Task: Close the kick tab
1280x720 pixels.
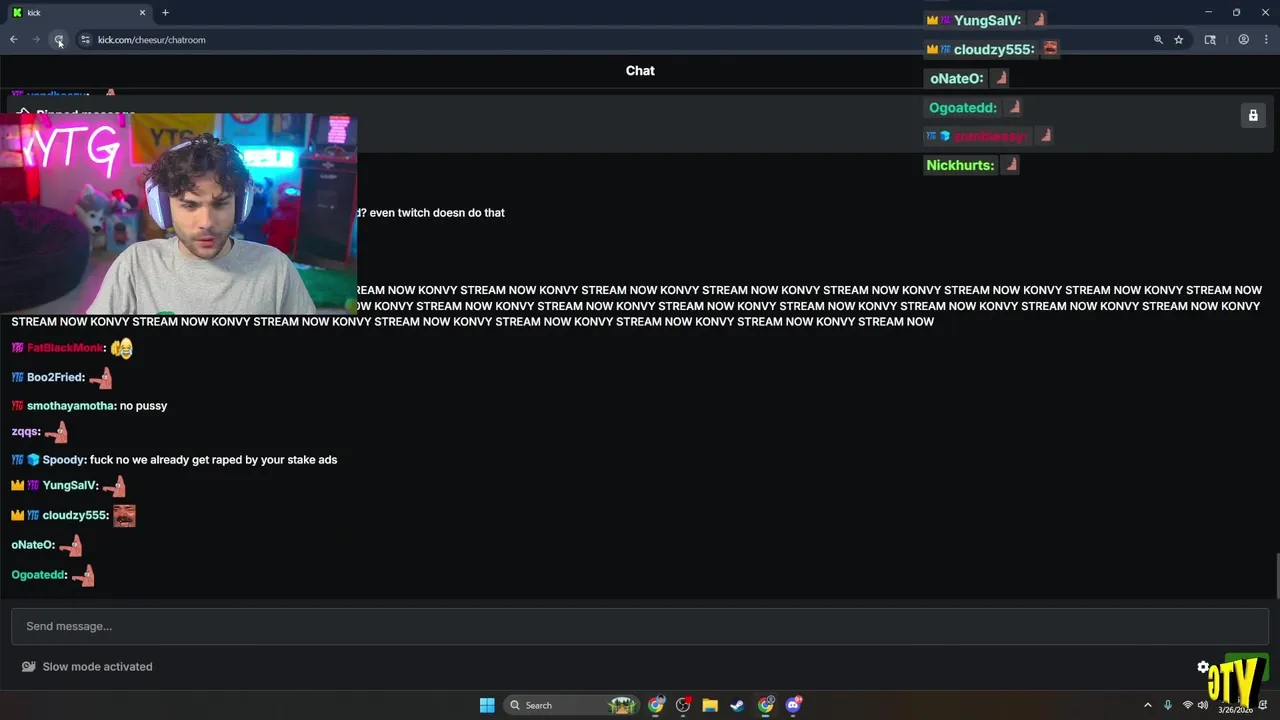Action: [142, 13]
